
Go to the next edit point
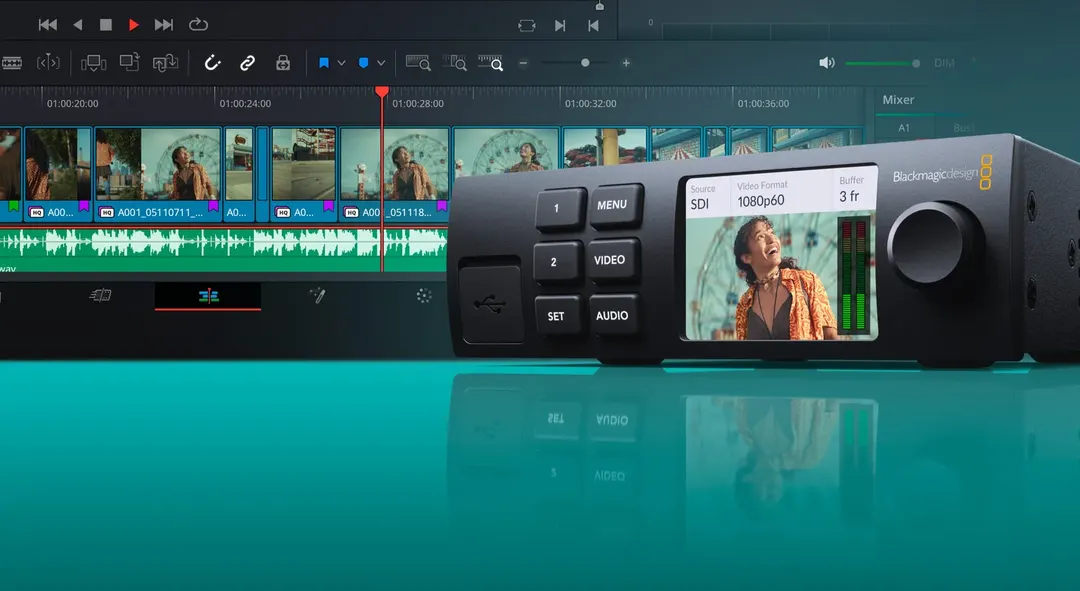pos(560,25)
